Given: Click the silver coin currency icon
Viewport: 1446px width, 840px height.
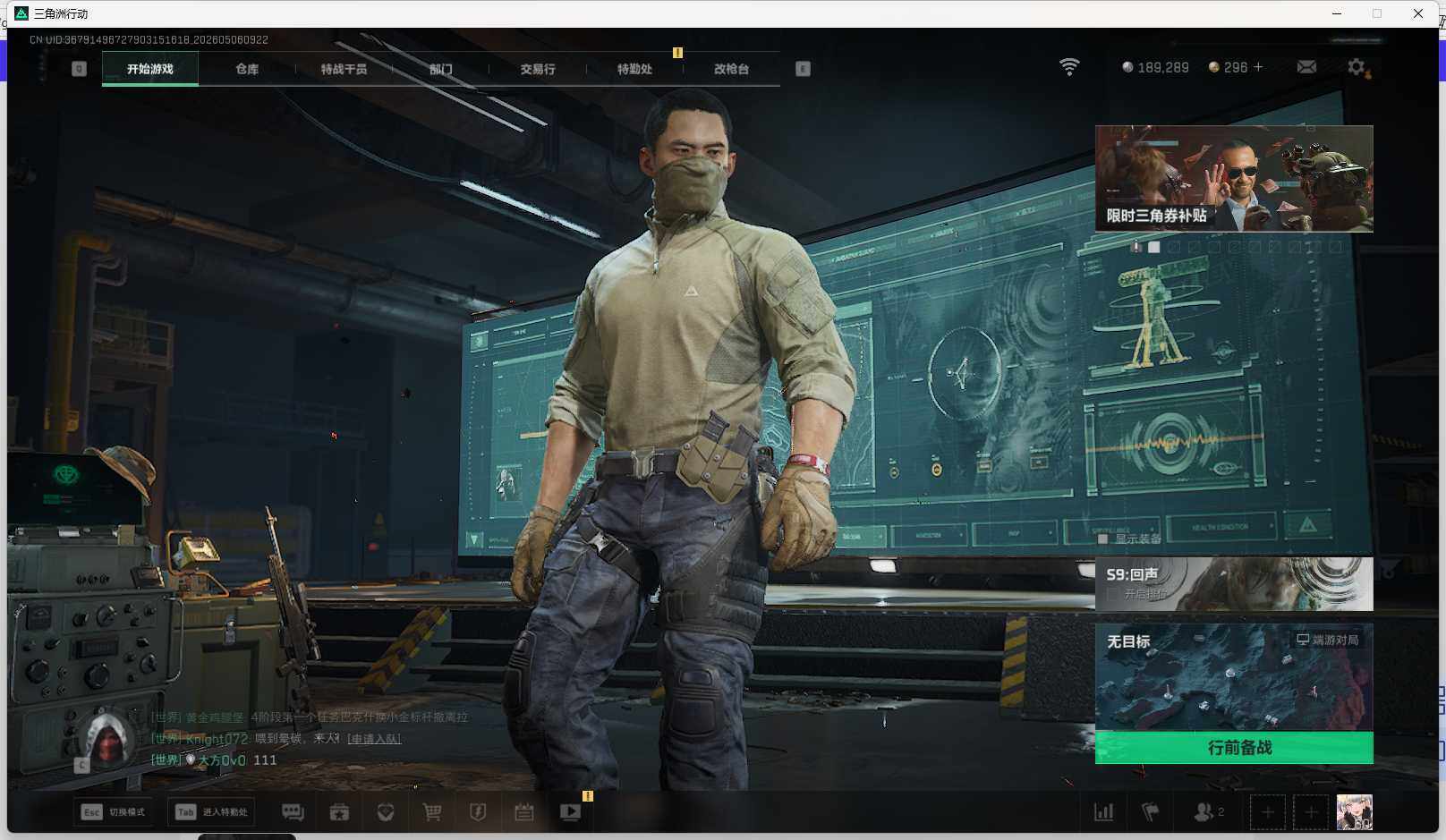Looking at the screenshot, I should click(x=1127, y=67).
